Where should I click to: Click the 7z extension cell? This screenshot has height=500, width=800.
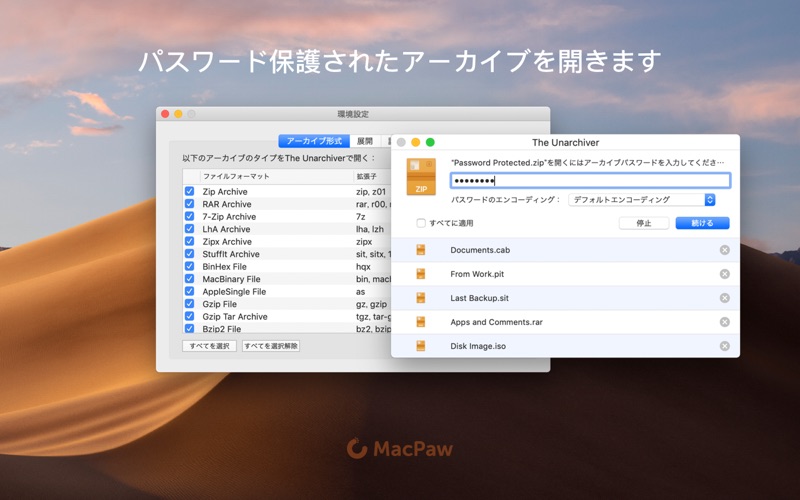pos(361,217)
